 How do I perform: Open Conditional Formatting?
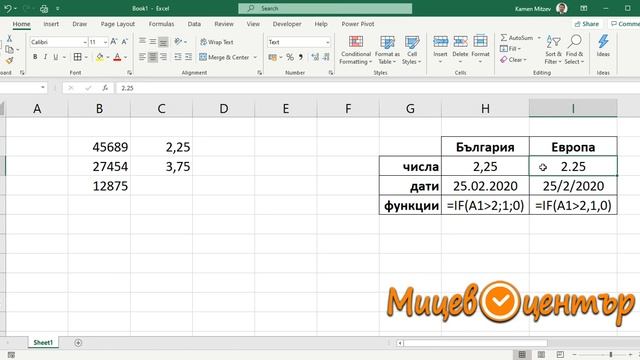[x=356, y=50]
